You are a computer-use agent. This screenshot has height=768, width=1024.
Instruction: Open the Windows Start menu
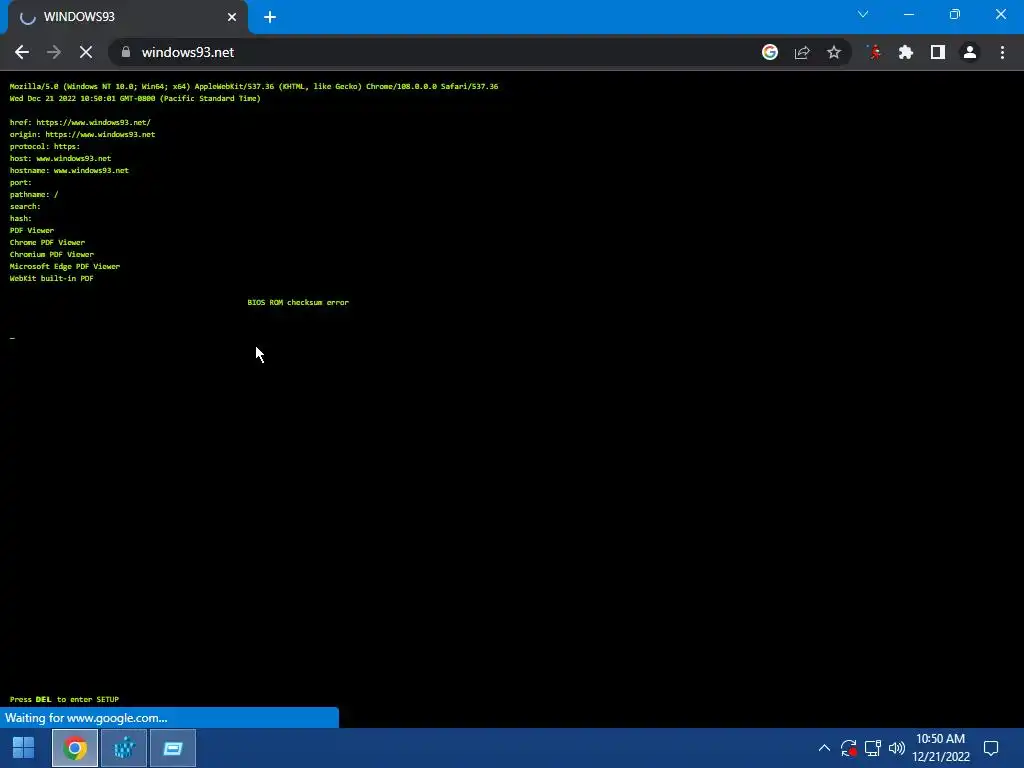pyautogui.click(x=24, y=748)
